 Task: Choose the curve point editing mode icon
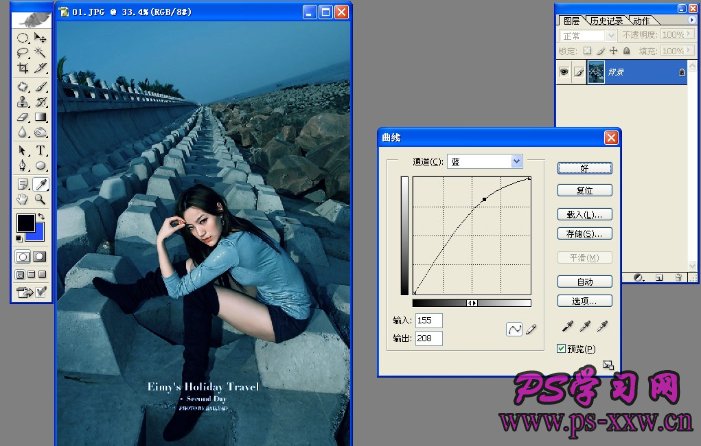pyautogui.click(x=514, y=329)
